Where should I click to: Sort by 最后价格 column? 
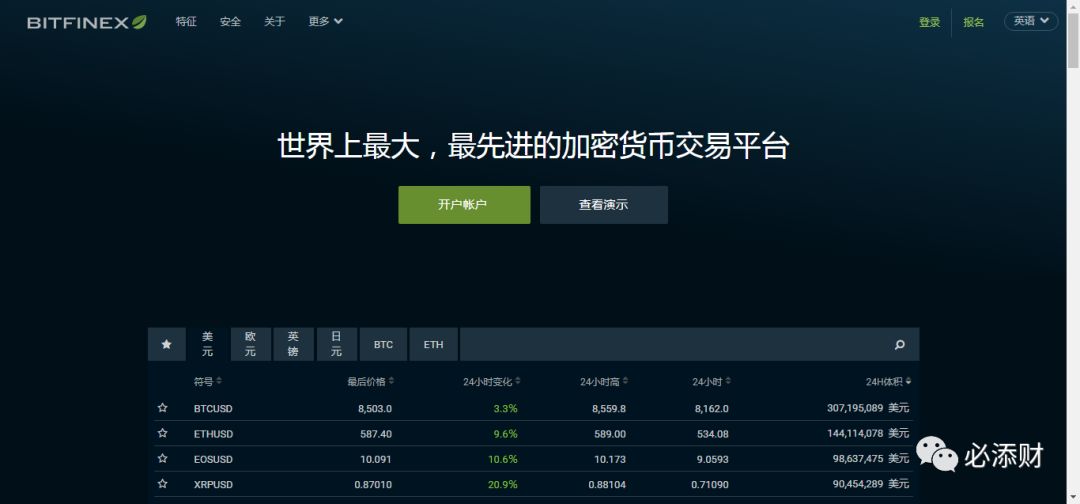click(371, 381)
